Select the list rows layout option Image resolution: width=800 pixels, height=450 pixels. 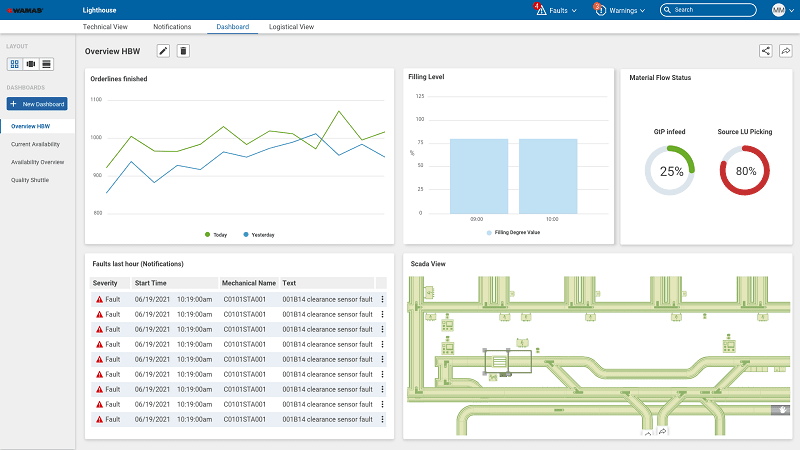tap(47, 64)
